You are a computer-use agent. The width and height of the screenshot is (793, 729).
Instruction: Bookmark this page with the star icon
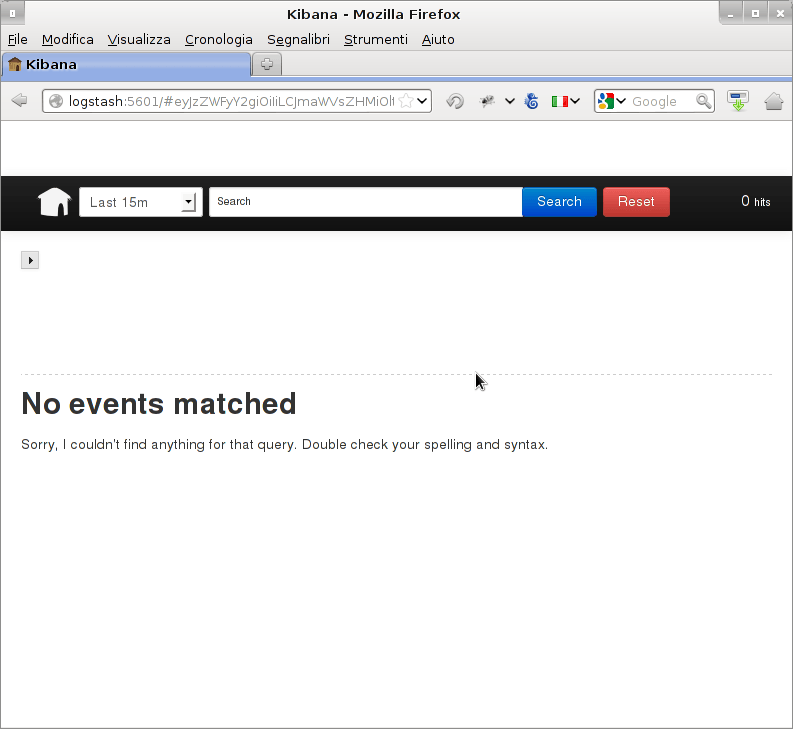pyautogui.click(x=406, y=101)
